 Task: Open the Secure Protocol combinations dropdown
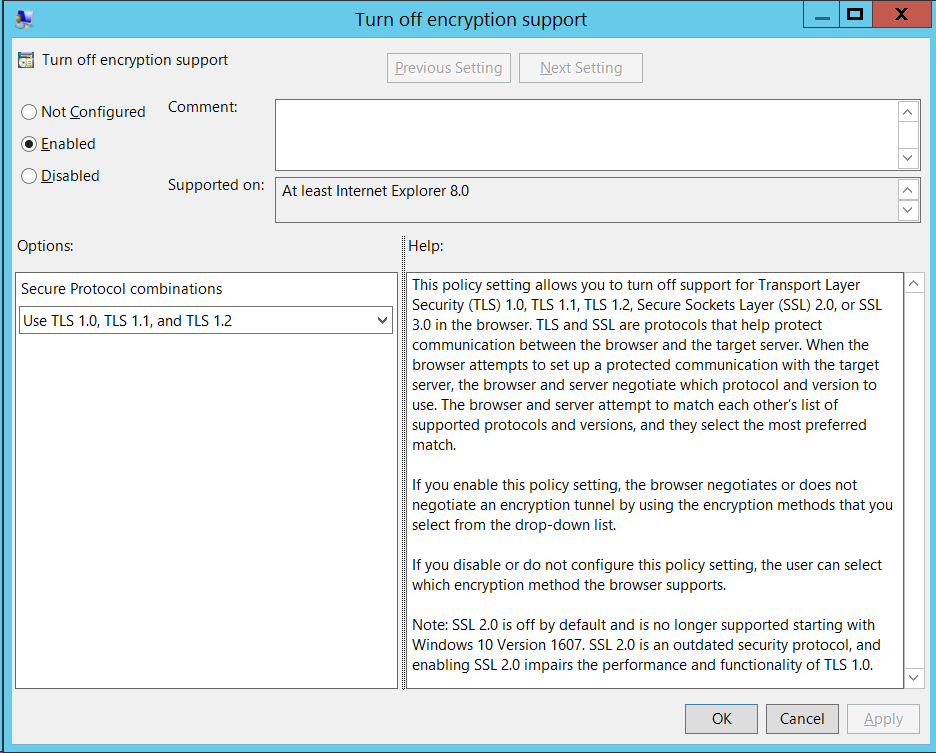click(x=206, y=321)
